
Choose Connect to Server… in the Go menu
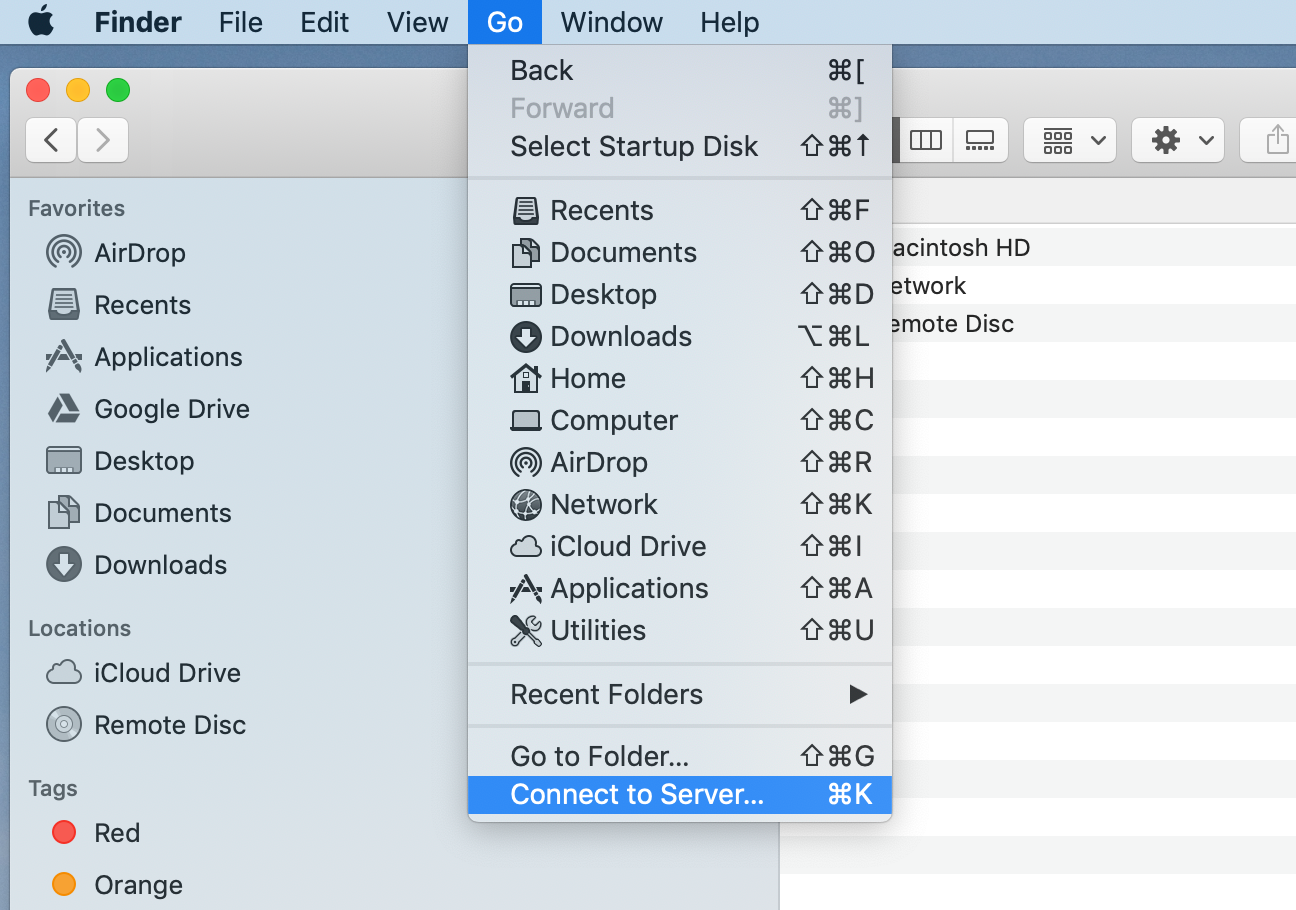point(680,794)
